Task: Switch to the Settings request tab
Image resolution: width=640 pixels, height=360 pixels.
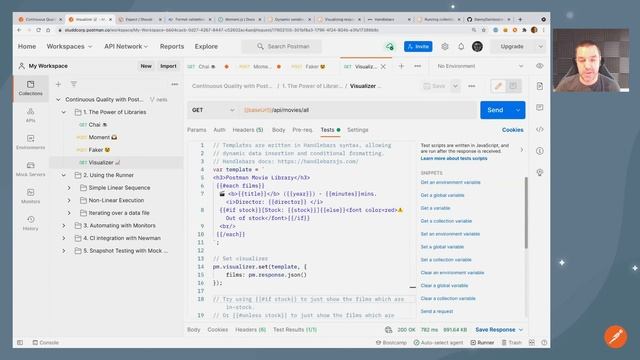Action: click(x=358, y=130)
